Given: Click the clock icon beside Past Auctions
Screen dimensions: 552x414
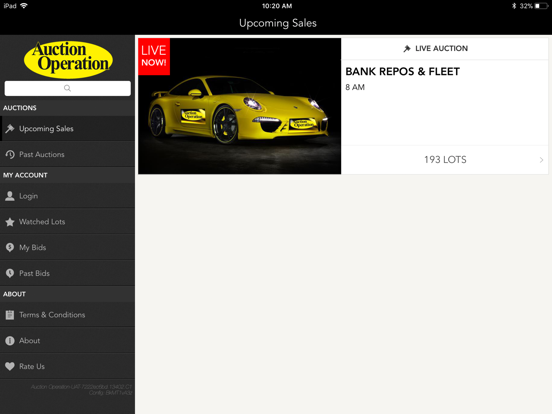Looking at the screenshot, I should tap(10, 154).
